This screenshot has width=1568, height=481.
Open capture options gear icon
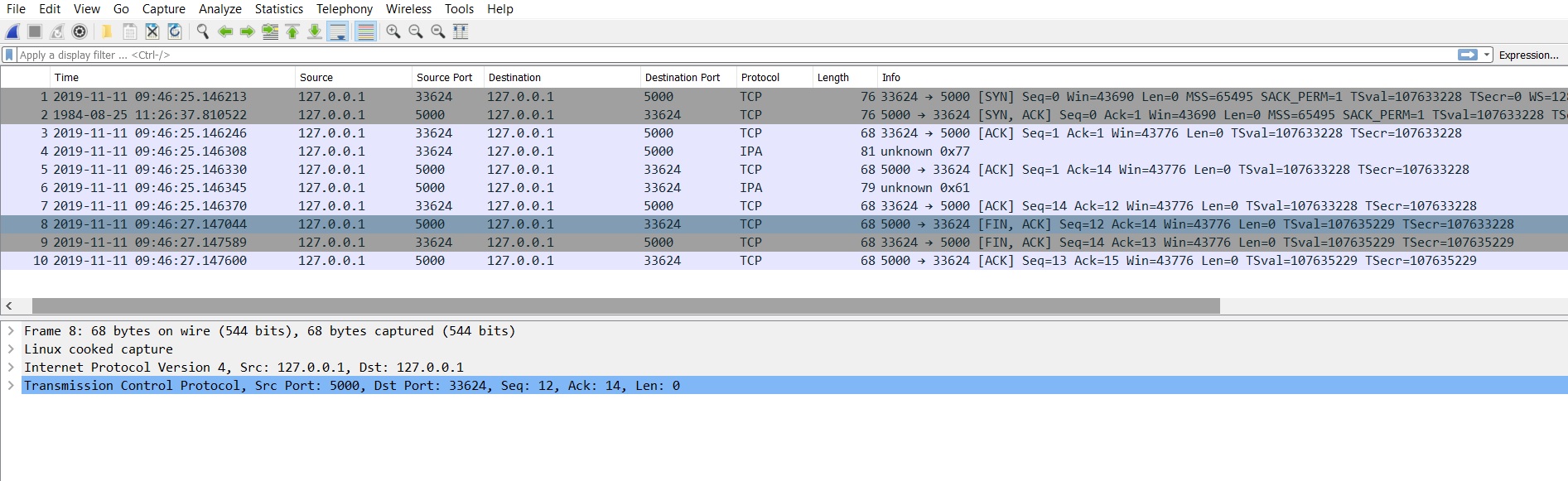tap(80, 31)
